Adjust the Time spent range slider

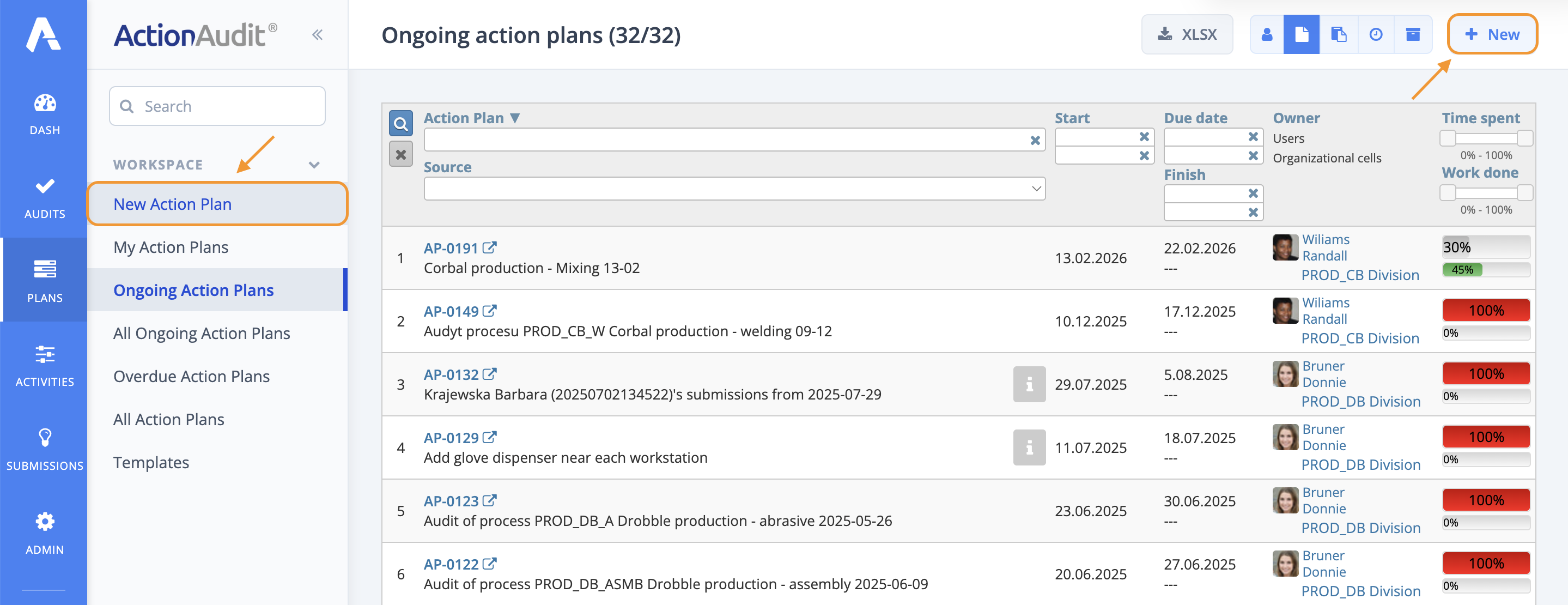tap(1485, 138)
